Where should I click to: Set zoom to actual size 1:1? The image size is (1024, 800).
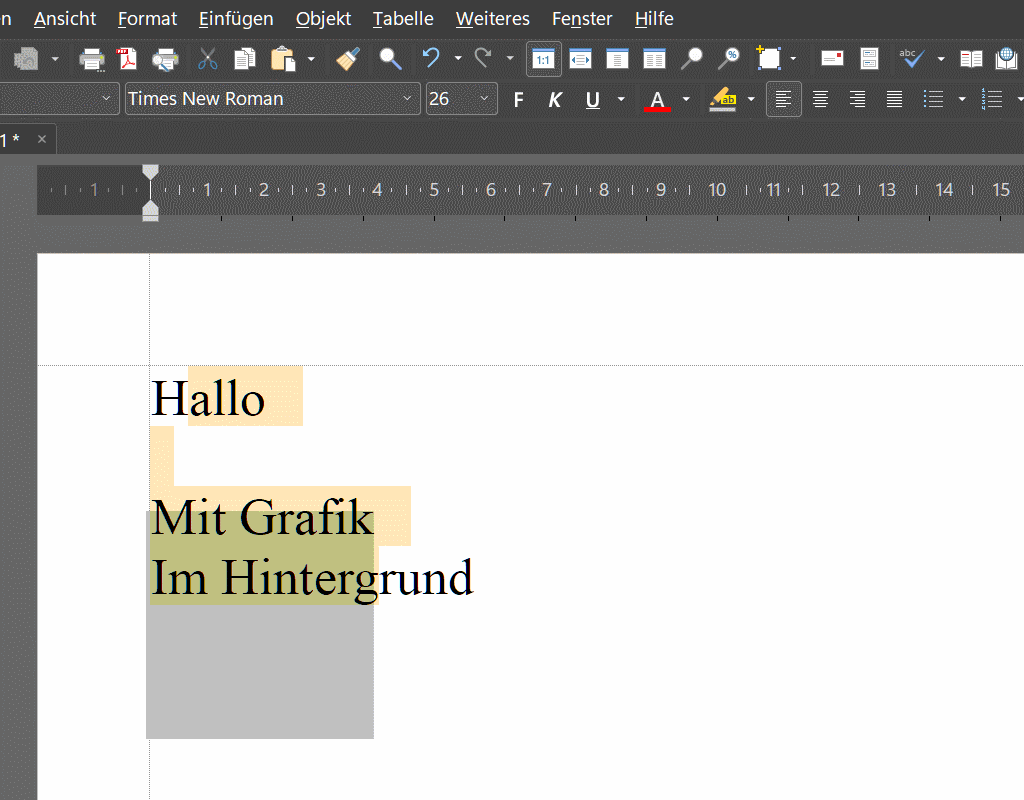[544, 59]
